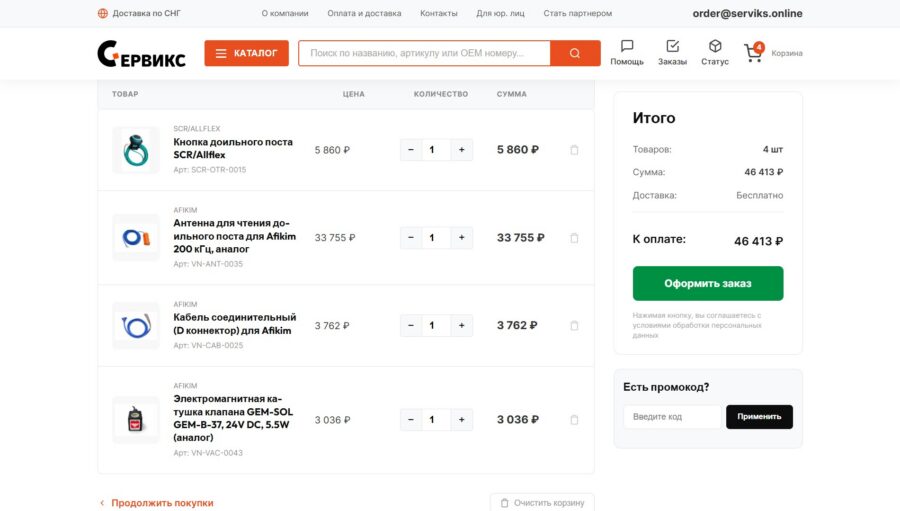Open Стать партнером menu item
This screenshot has width=900, height=511.
click(577, 13)
